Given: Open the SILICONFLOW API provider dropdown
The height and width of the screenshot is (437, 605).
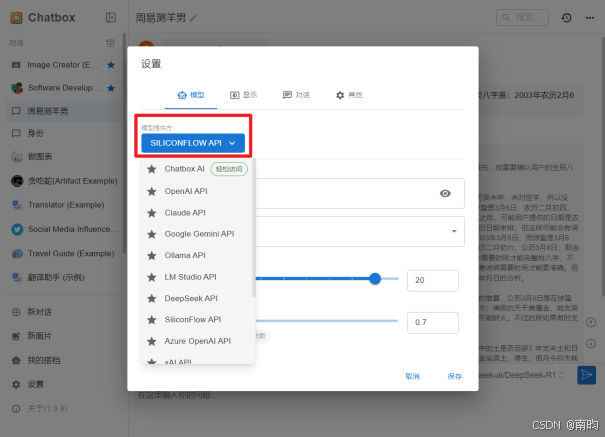Looking at the screenshot, I should pos(193,143).
